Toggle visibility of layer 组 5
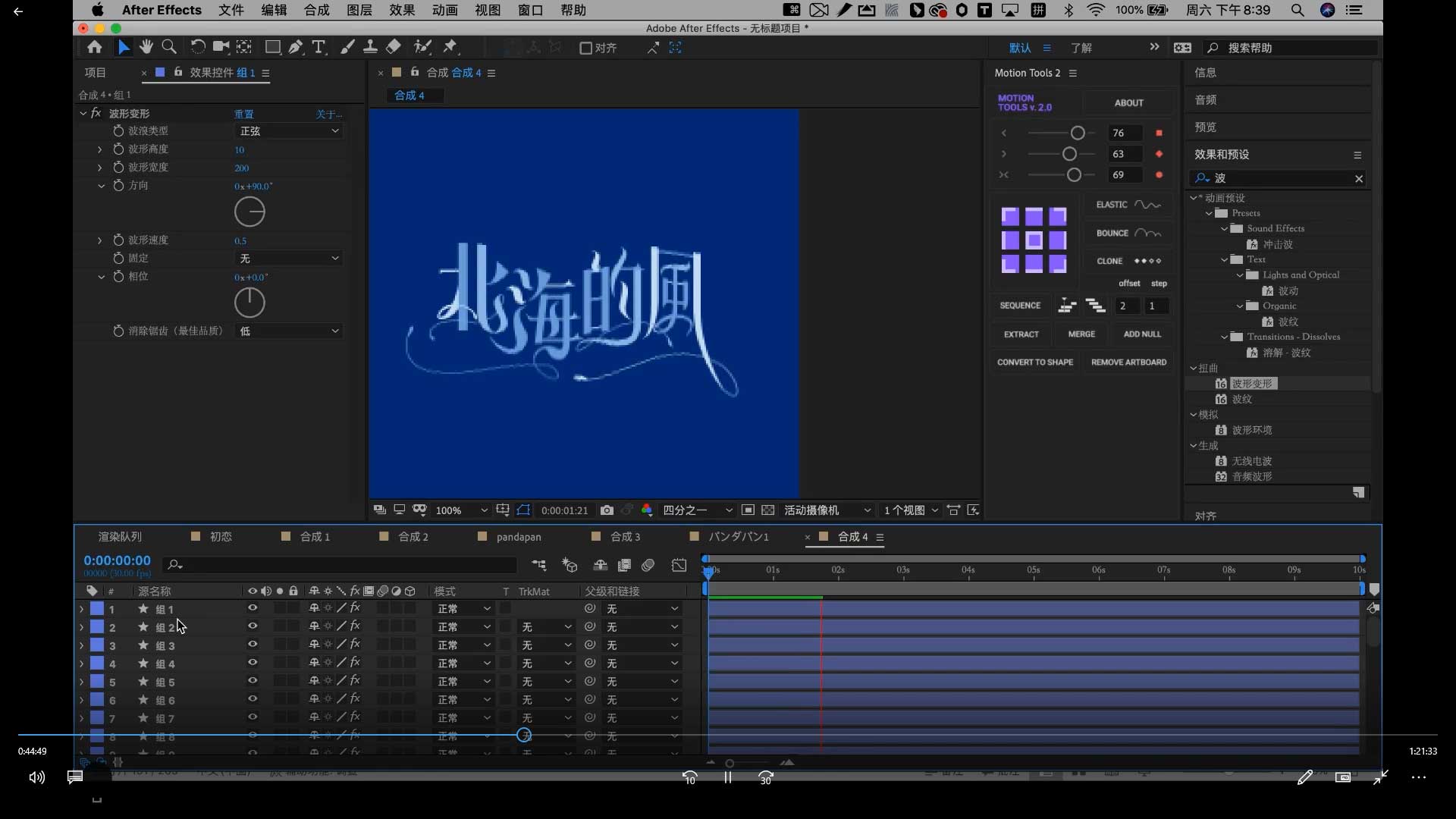Image resolution: width=1456 pixels, height=819 pixels. coord(253,681)
